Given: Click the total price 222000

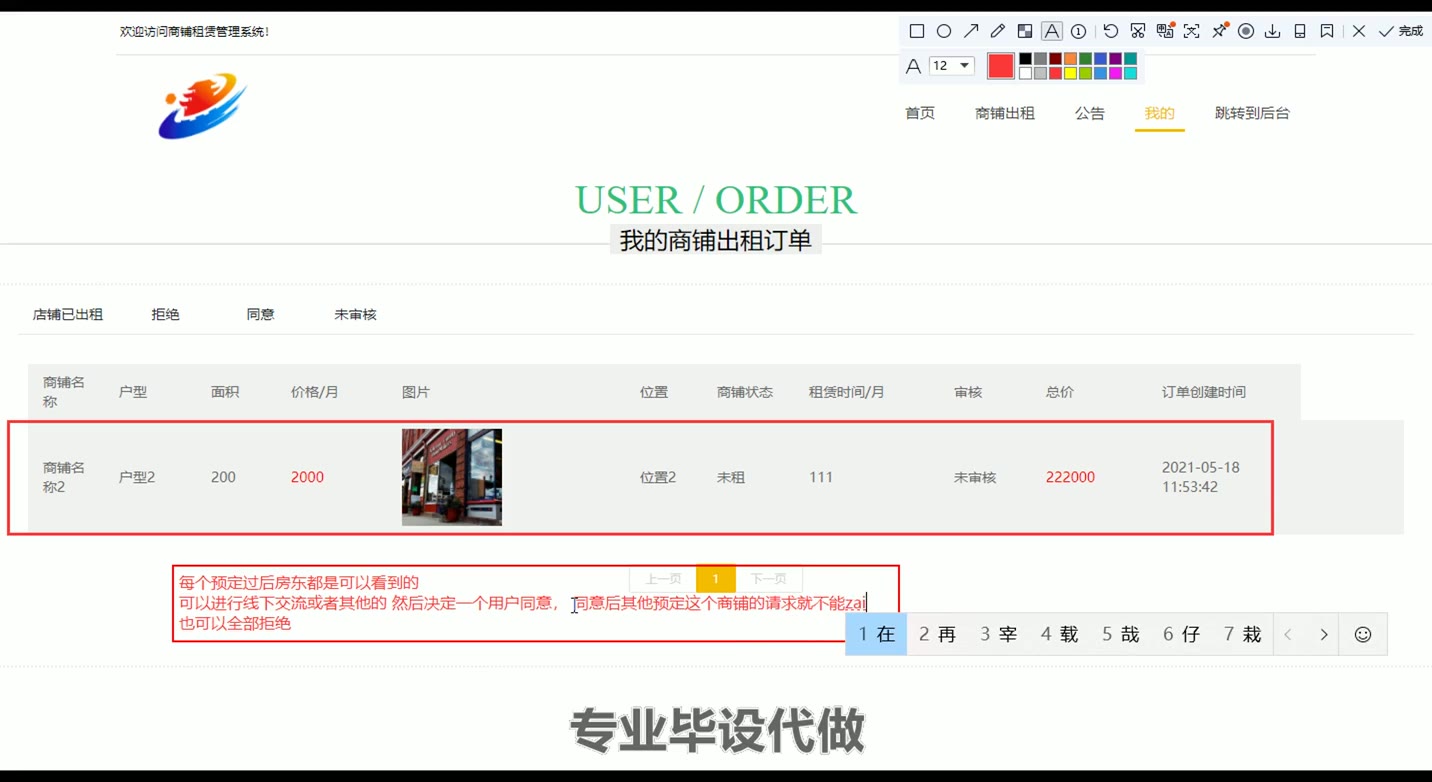Looking at the screenshot, I should tap(1070, 477).
